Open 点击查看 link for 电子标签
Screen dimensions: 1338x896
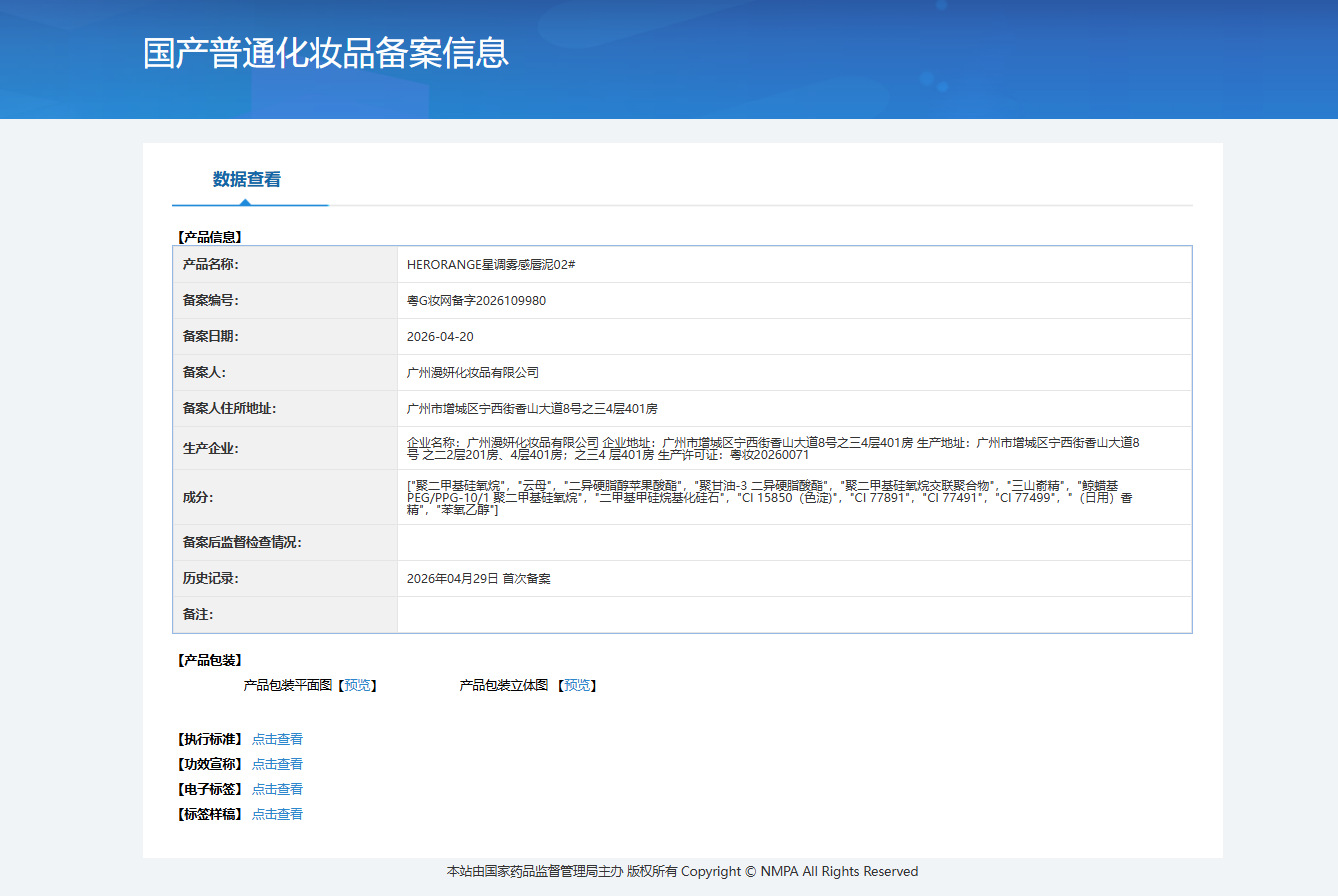[x=277, y=790]
